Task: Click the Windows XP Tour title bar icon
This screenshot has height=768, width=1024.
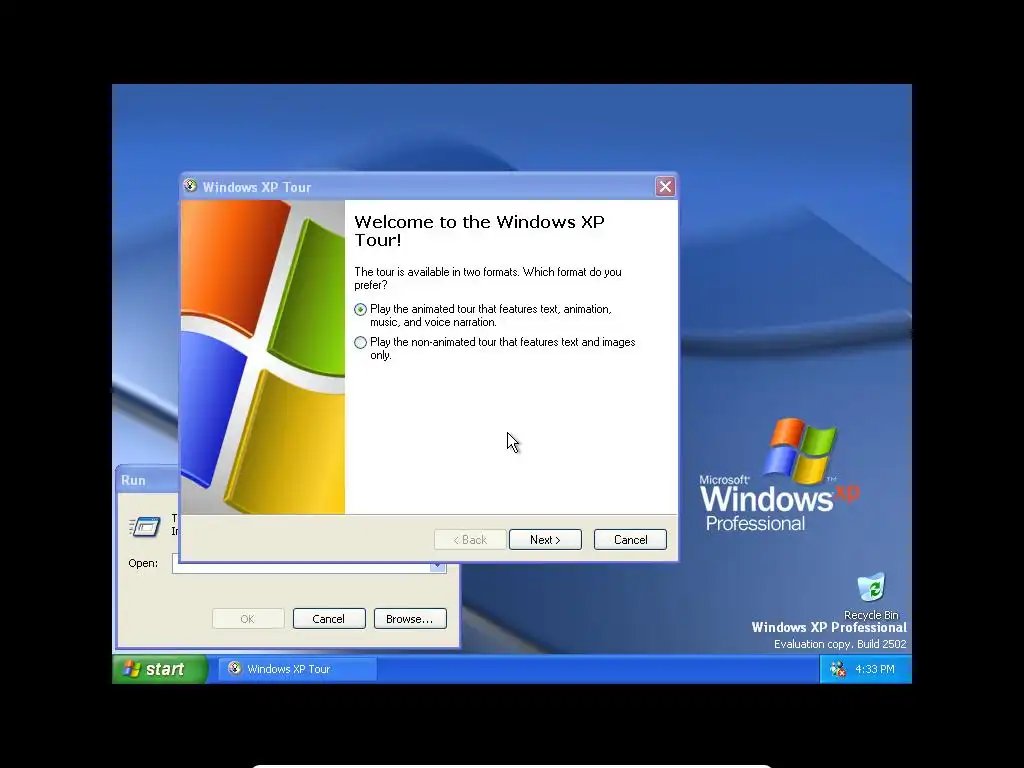Action: point(190,186)
